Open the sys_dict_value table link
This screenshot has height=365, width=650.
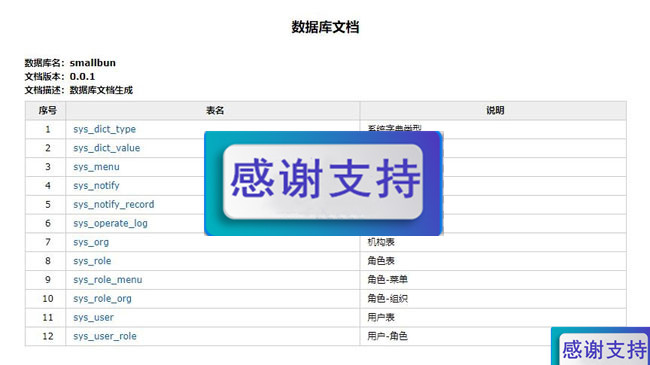click(x=107, y=148)
